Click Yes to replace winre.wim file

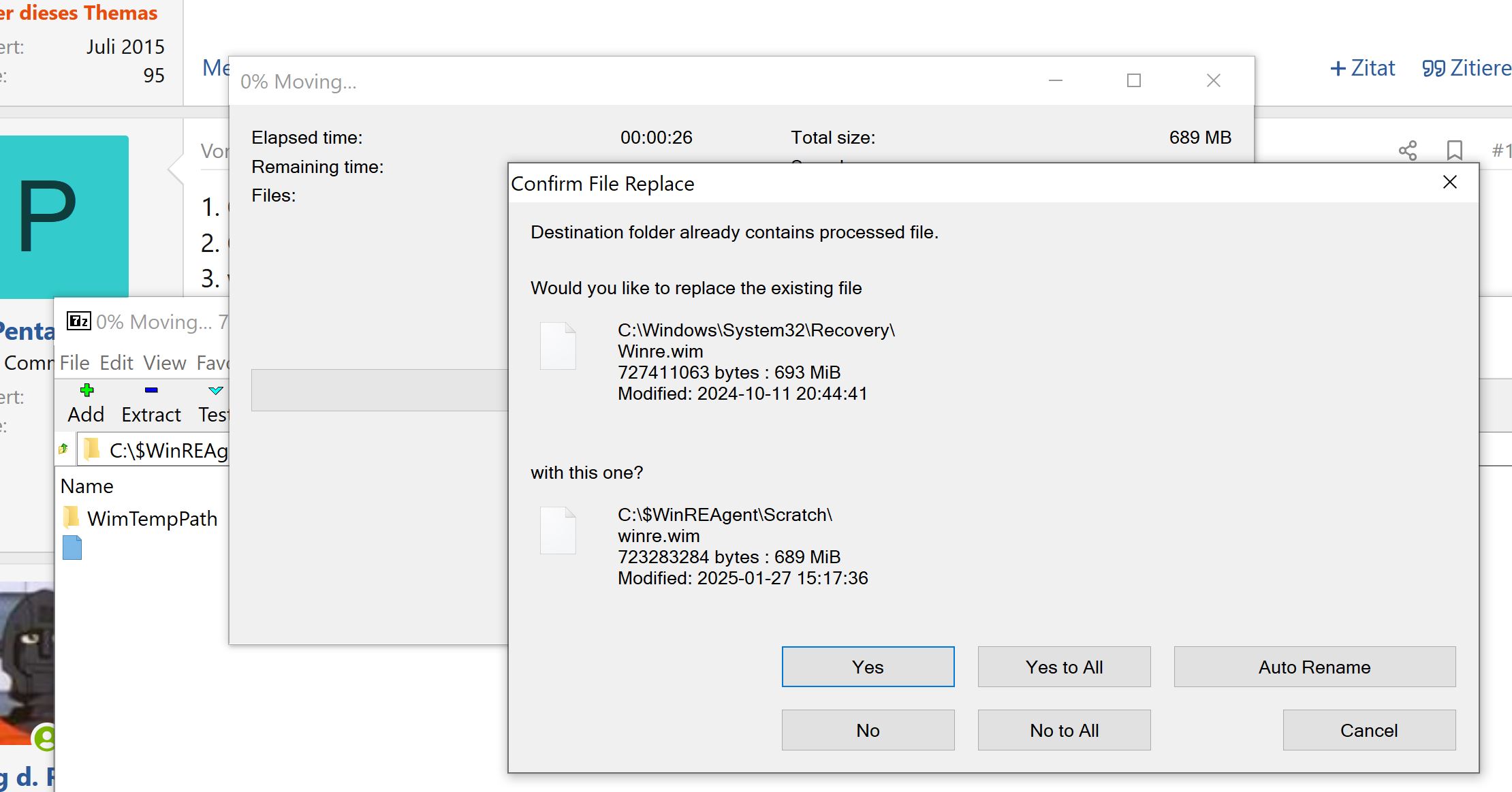[867, 666]
